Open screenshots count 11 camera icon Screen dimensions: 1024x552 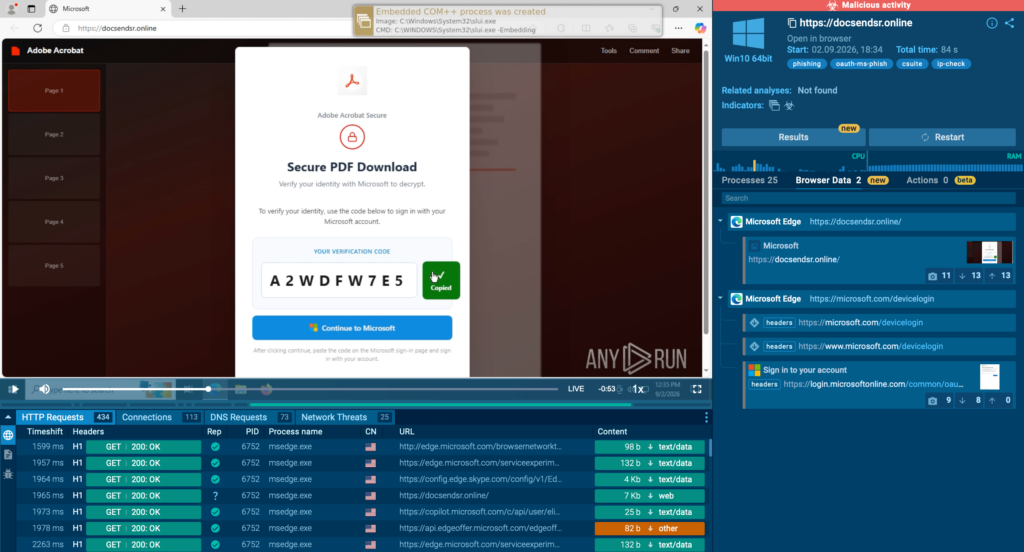(x=933, y=276)
